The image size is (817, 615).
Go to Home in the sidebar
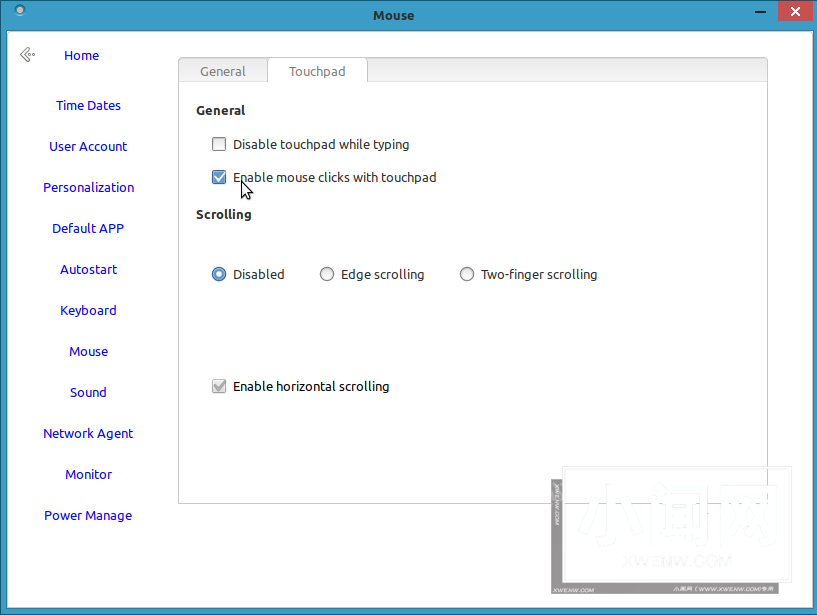(x=81, y=56)
